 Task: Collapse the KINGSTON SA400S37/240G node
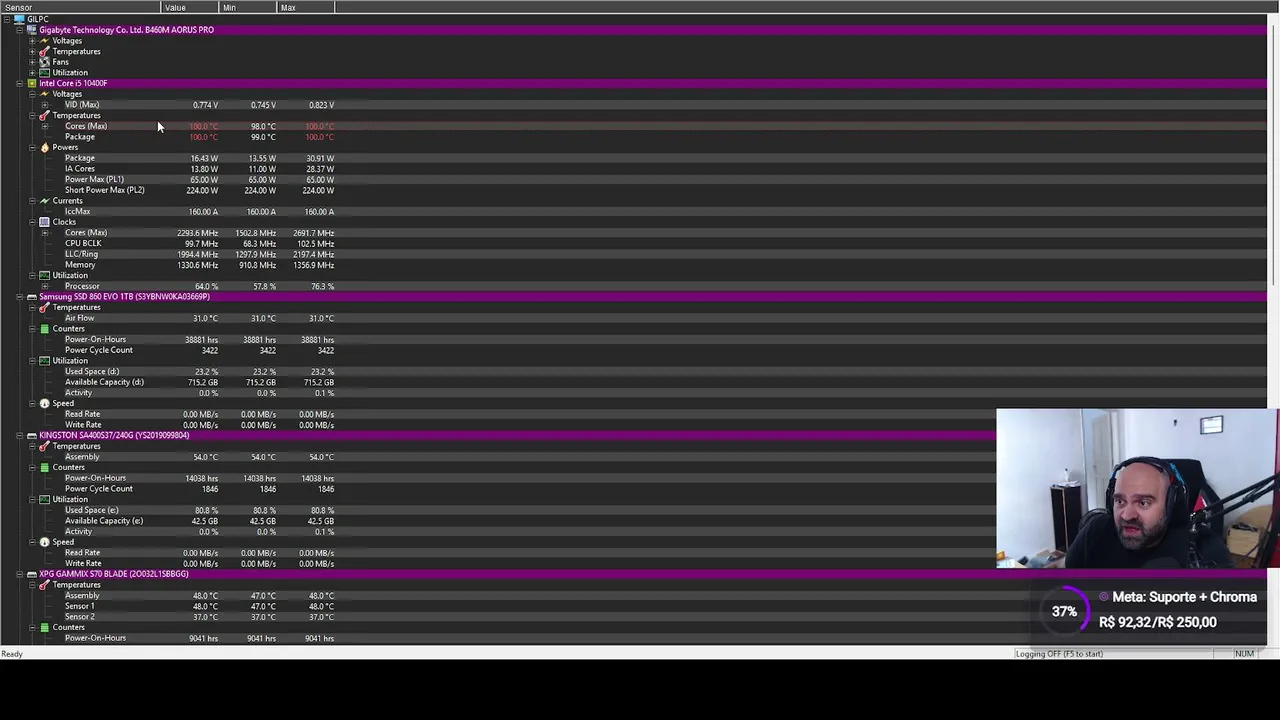tap(19, 435)
